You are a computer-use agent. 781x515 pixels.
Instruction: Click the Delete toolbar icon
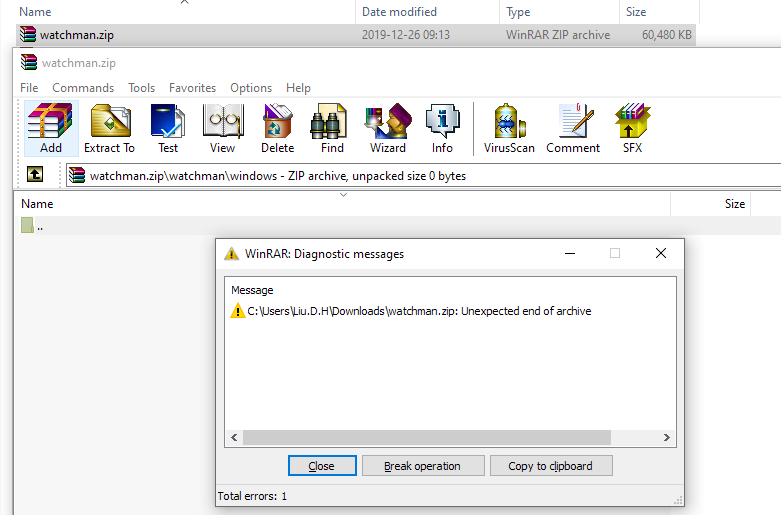coord(277,129)
